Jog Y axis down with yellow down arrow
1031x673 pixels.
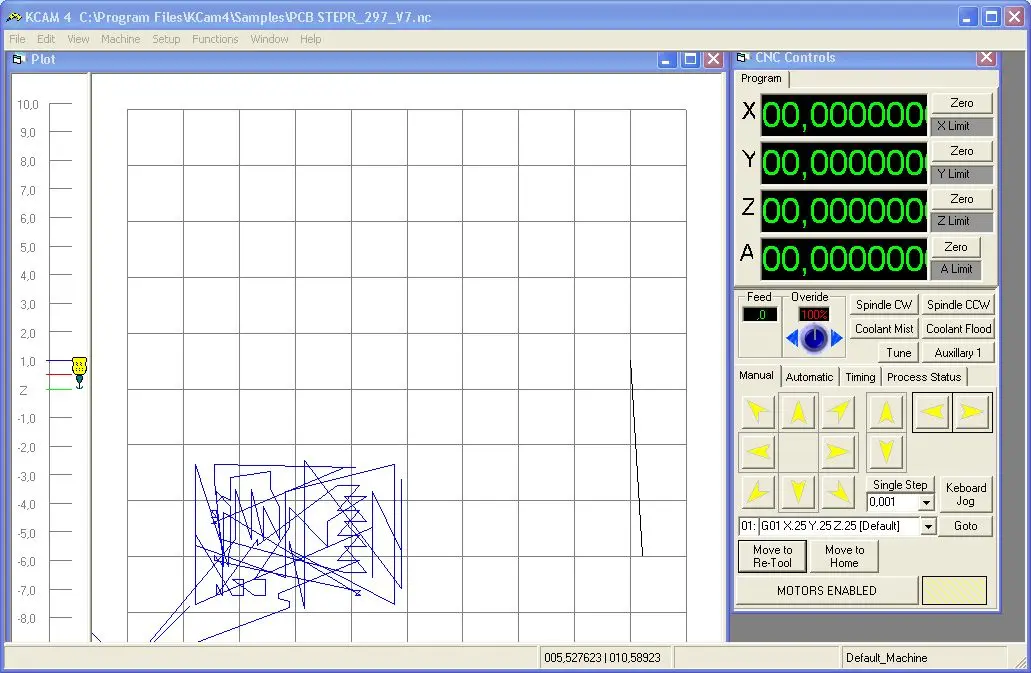(798, 492)
